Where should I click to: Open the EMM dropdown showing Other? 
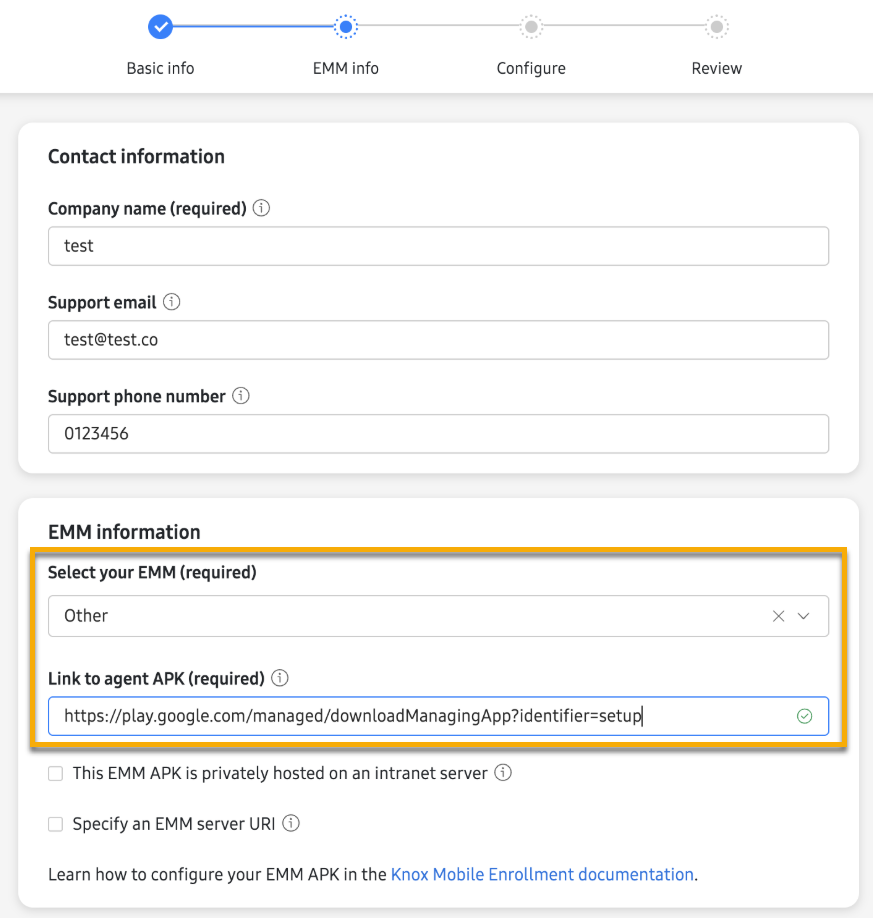tap(400, 616)
